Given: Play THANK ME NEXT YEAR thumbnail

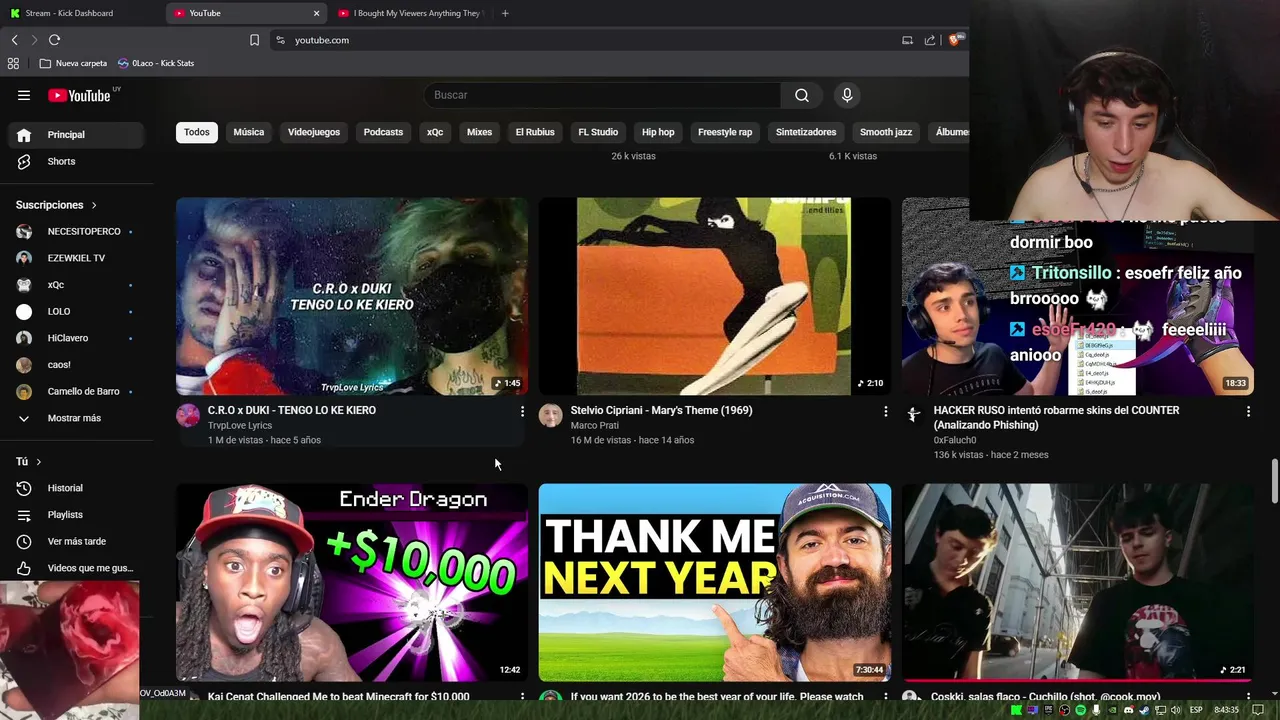Looking at the screenshot, I should pos(715,582).
